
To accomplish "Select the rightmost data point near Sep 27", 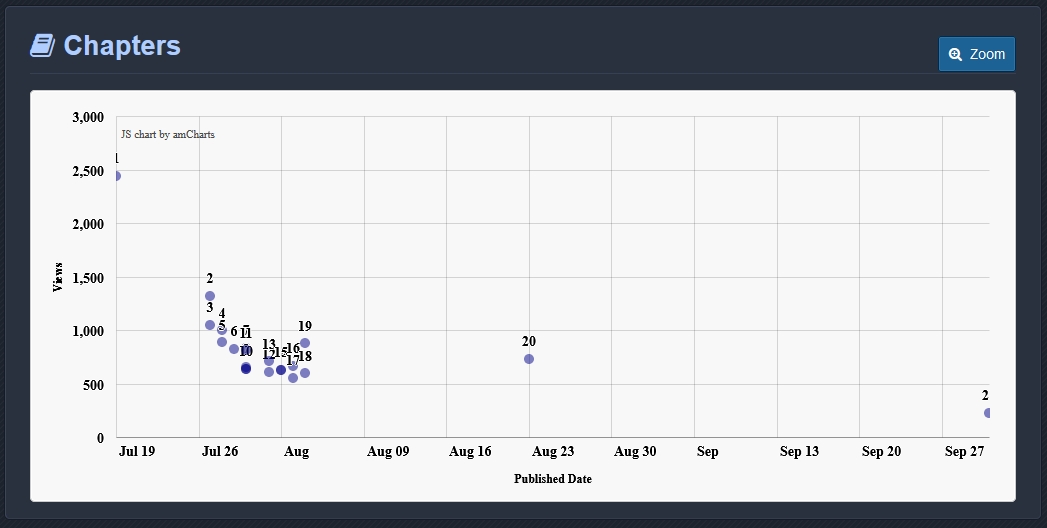I will (987, 413).
